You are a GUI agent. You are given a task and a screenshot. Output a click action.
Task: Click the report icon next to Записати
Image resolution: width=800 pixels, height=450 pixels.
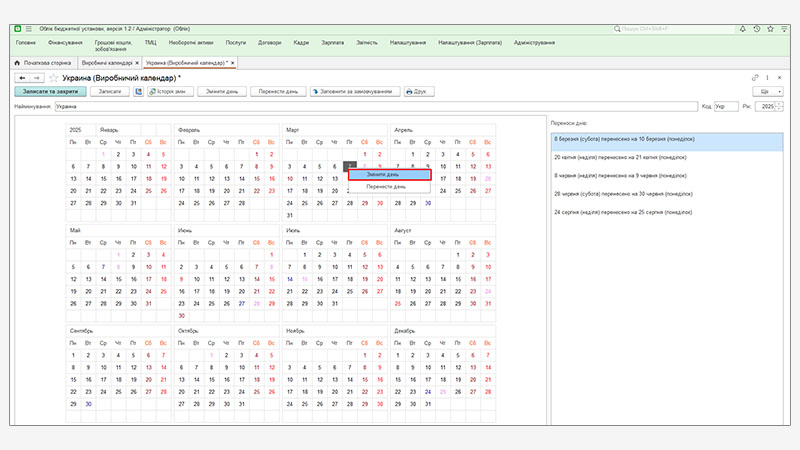[138, 91]
